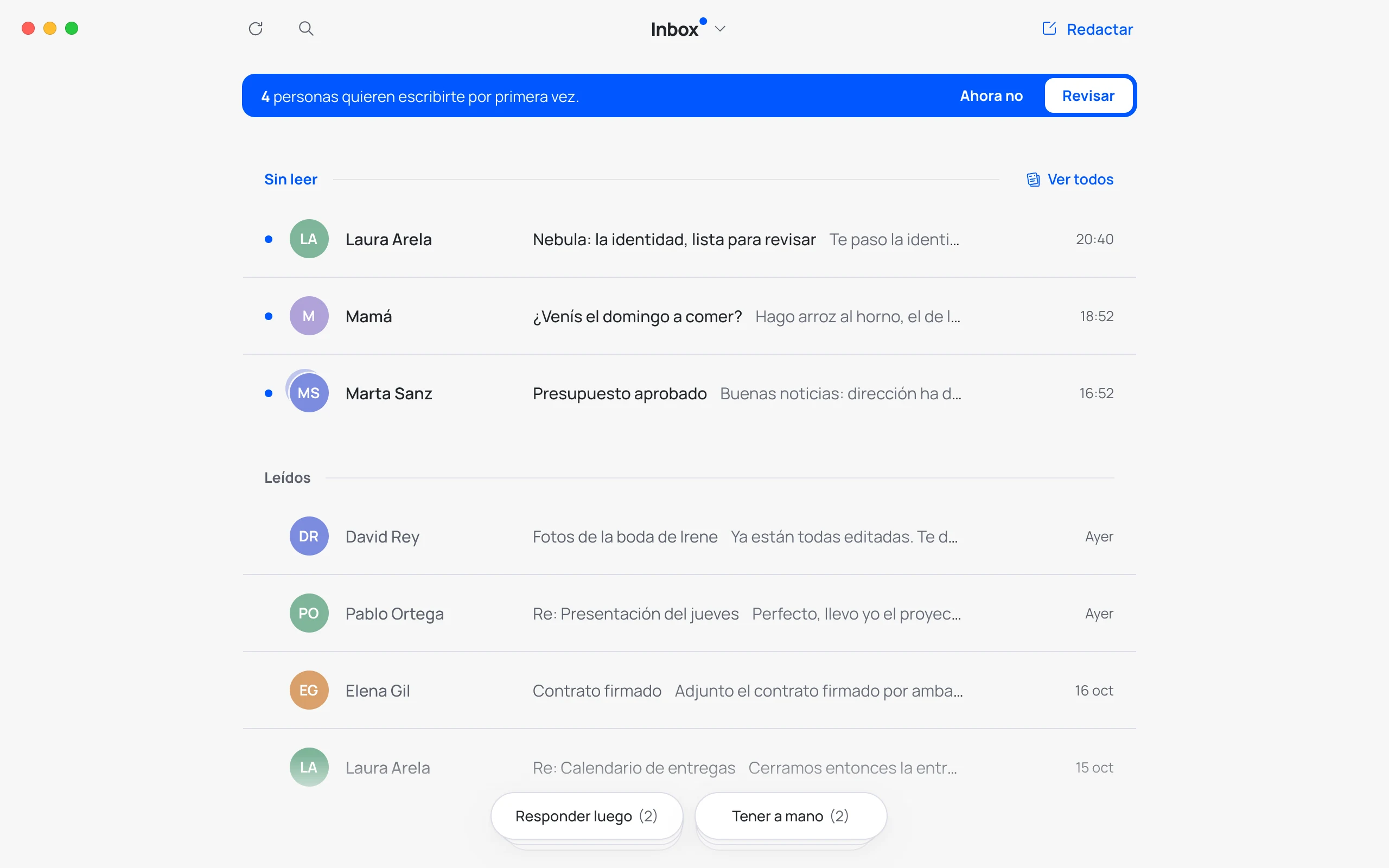Click Laura Arela avatar for Calendario email
The height and width of the screenshot is (868, 1389).
click(309, 767)
